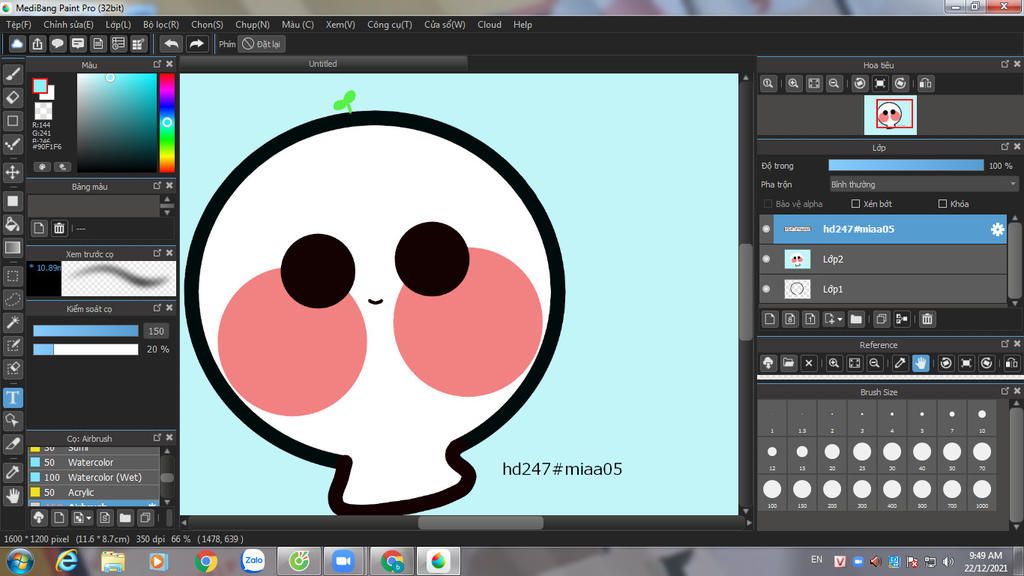Adjust the brush size slider at 150
This screenshot has width=1024, height=576.
pos(86,331)
